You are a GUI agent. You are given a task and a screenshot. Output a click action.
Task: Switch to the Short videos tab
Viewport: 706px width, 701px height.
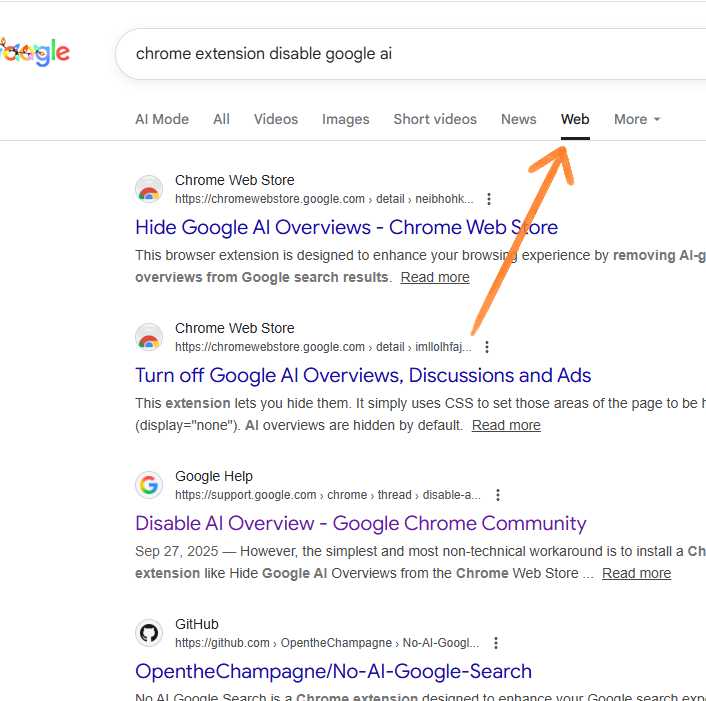(435, 119)
